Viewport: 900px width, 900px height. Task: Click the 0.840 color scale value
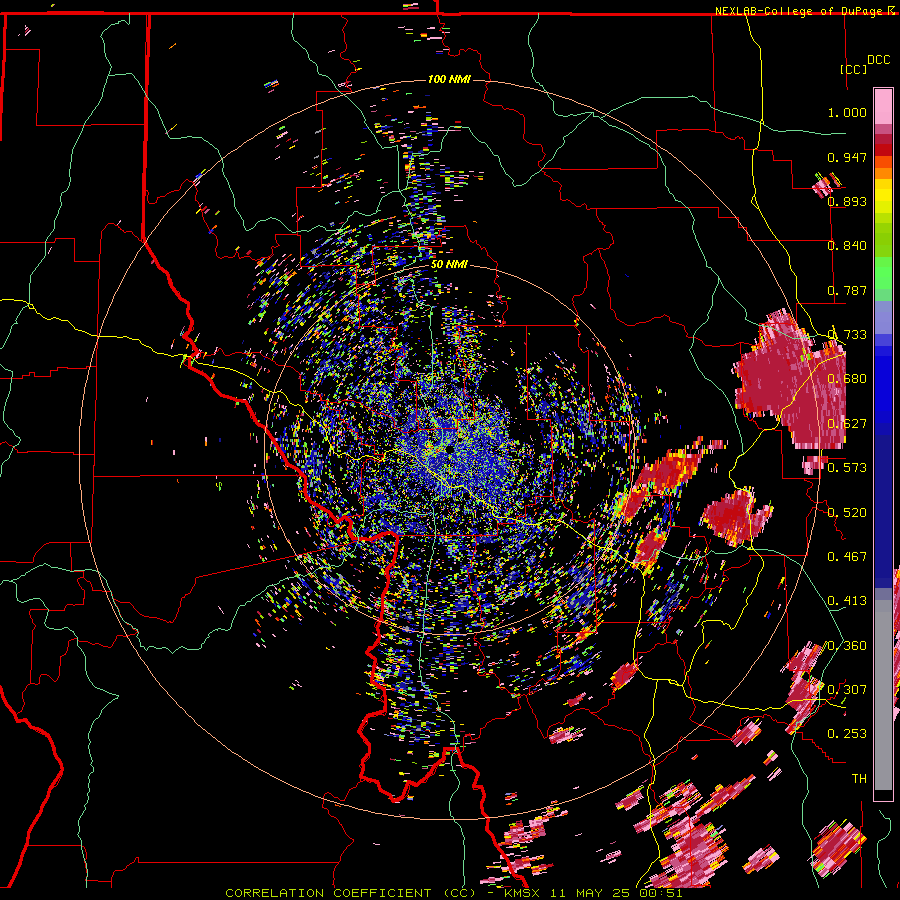(847, 246)
